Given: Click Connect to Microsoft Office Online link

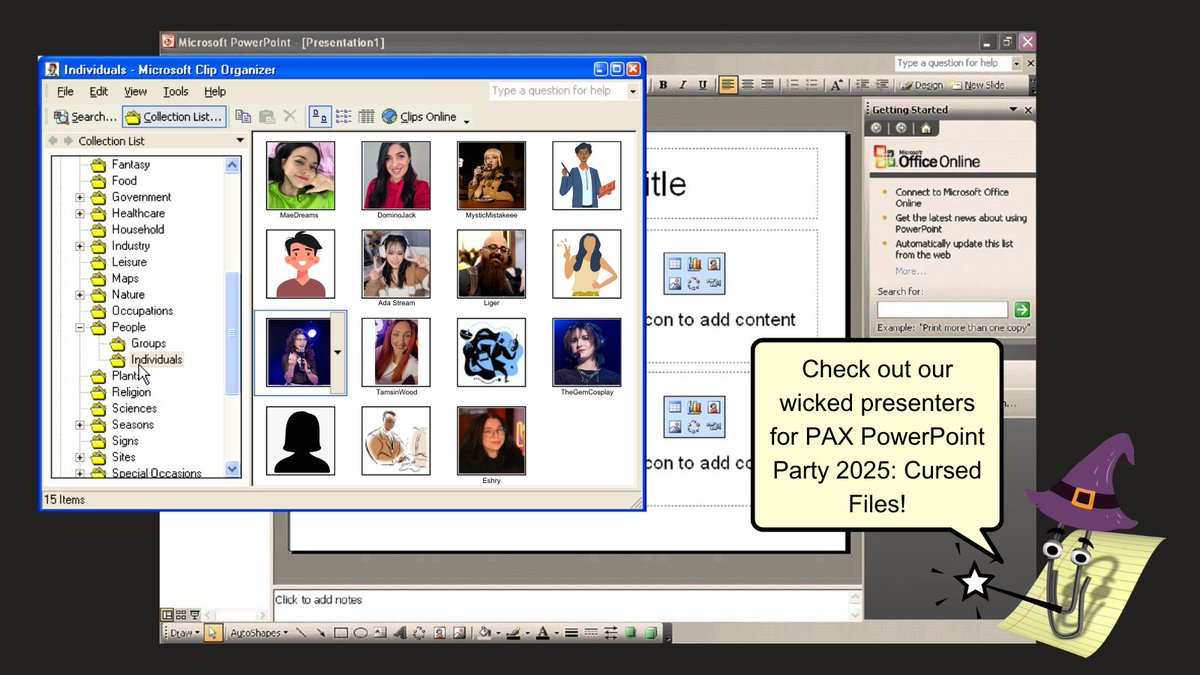Looking at the screenshot, I should click(952, 197).
